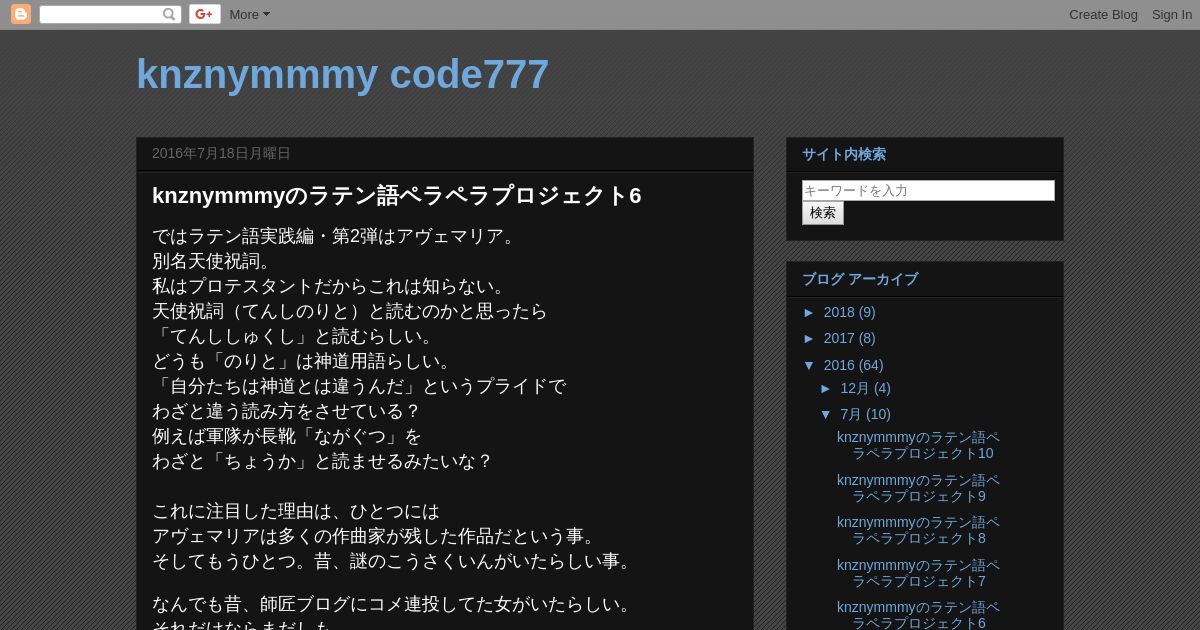Image resolution: width=1200 pixels, height=630 pixels.
Task: Open the 2018 archive link
Action: click(x=839, y=312)
